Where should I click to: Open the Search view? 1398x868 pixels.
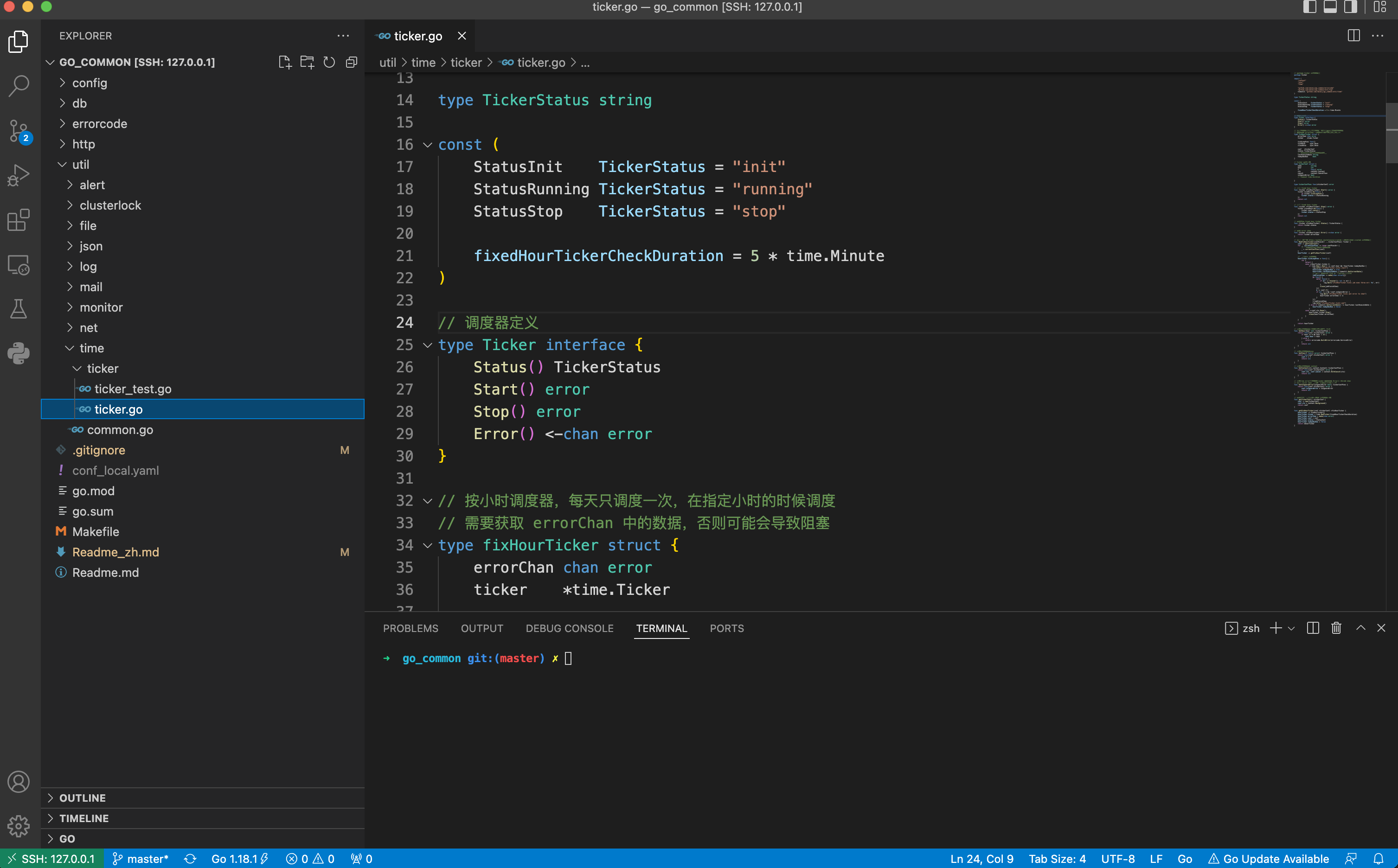tap(19, 86)
